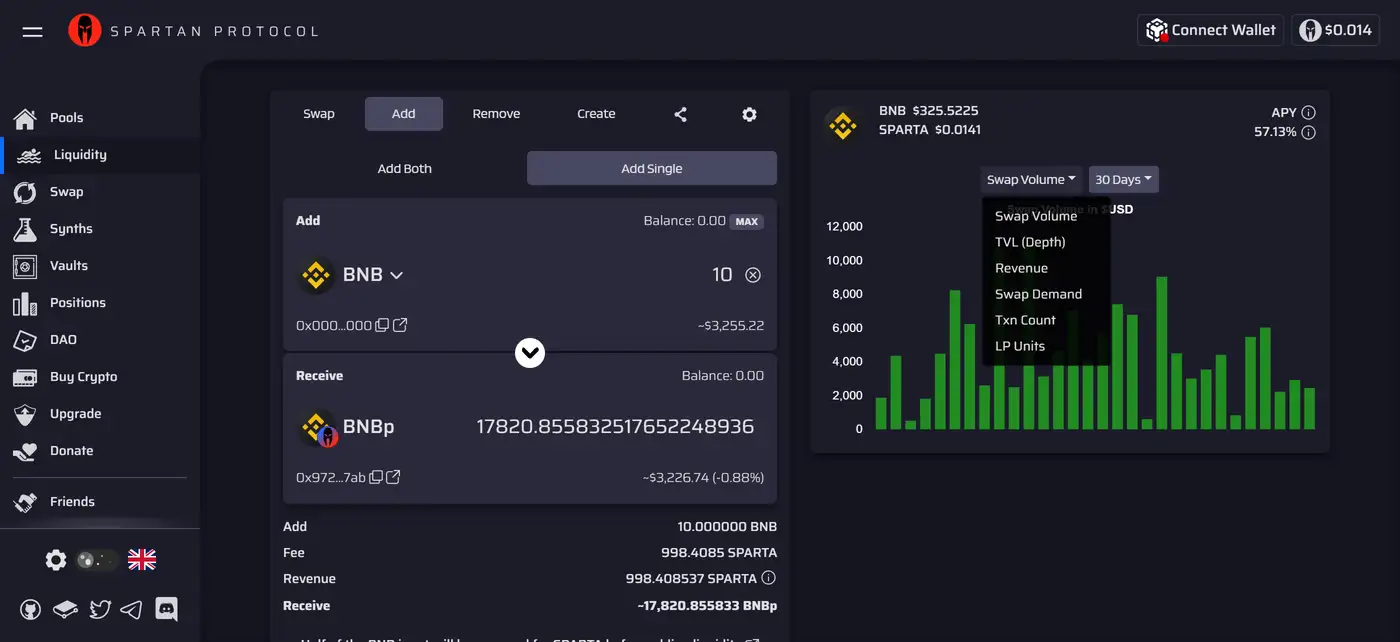Viewport: 1400px width, 642px height.
Task: Collapse the hamburger sidebar menu
Action: click(32, 31)
